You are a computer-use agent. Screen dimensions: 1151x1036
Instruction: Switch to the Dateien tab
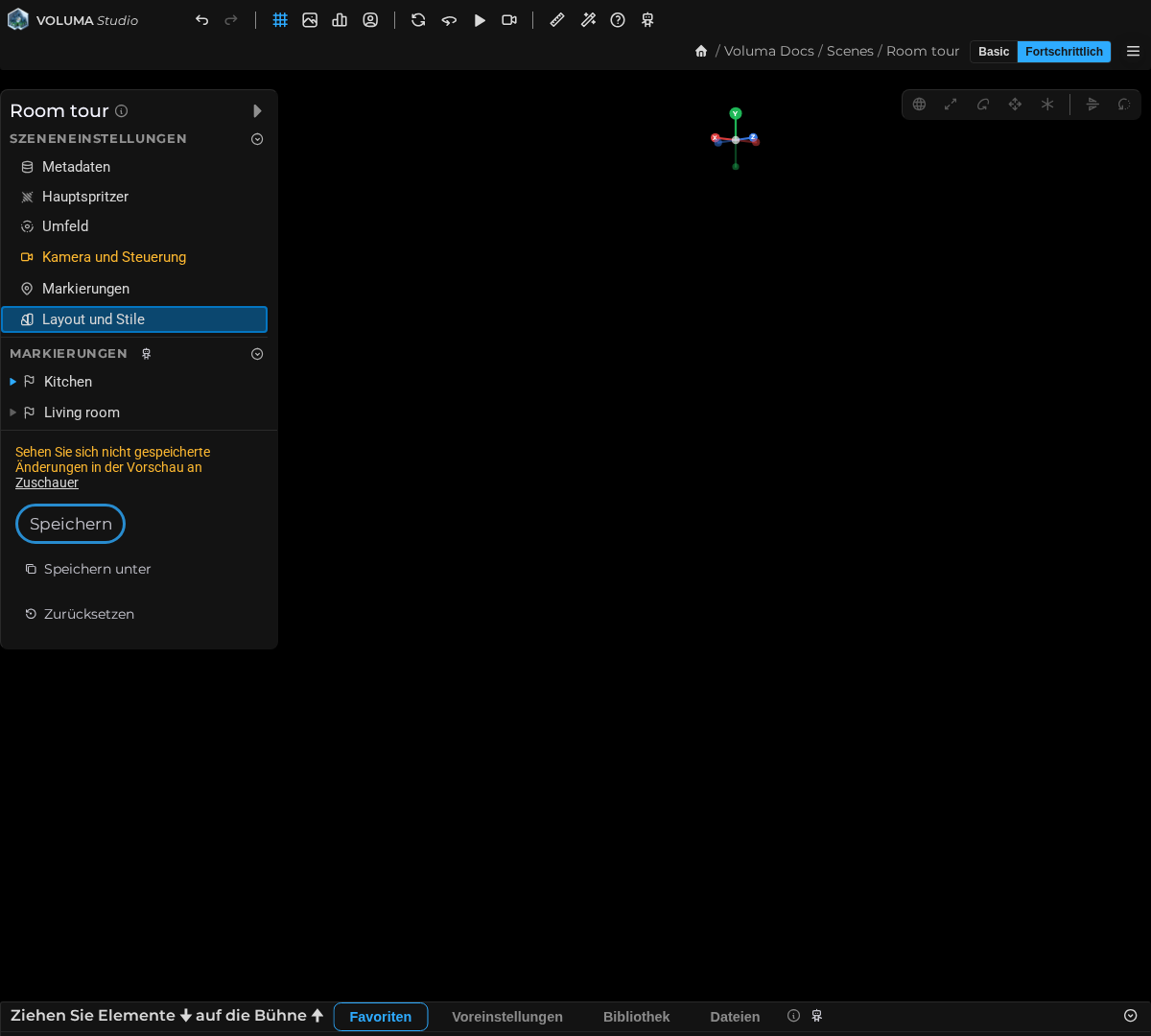click(735, 1017)
